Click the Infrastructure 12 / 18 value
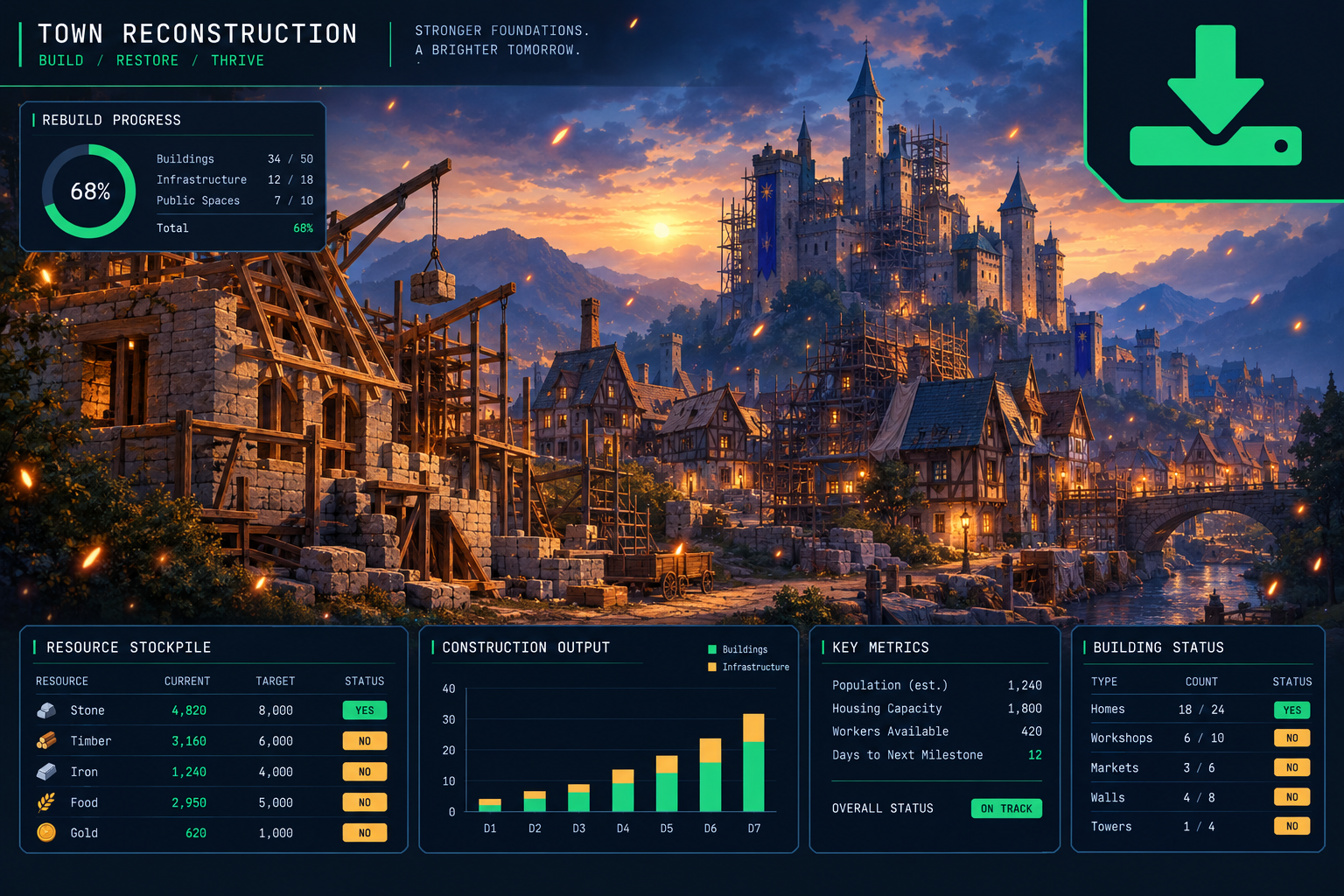 [290, 179]
